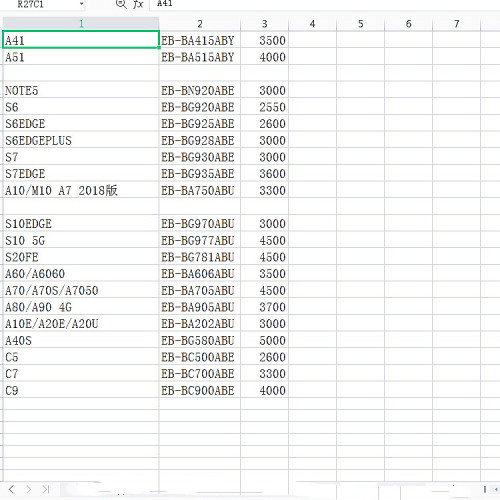Select column 4 header
Image resolution: width=500 pixels, height=500 pixels.
[x=312, y=24]
